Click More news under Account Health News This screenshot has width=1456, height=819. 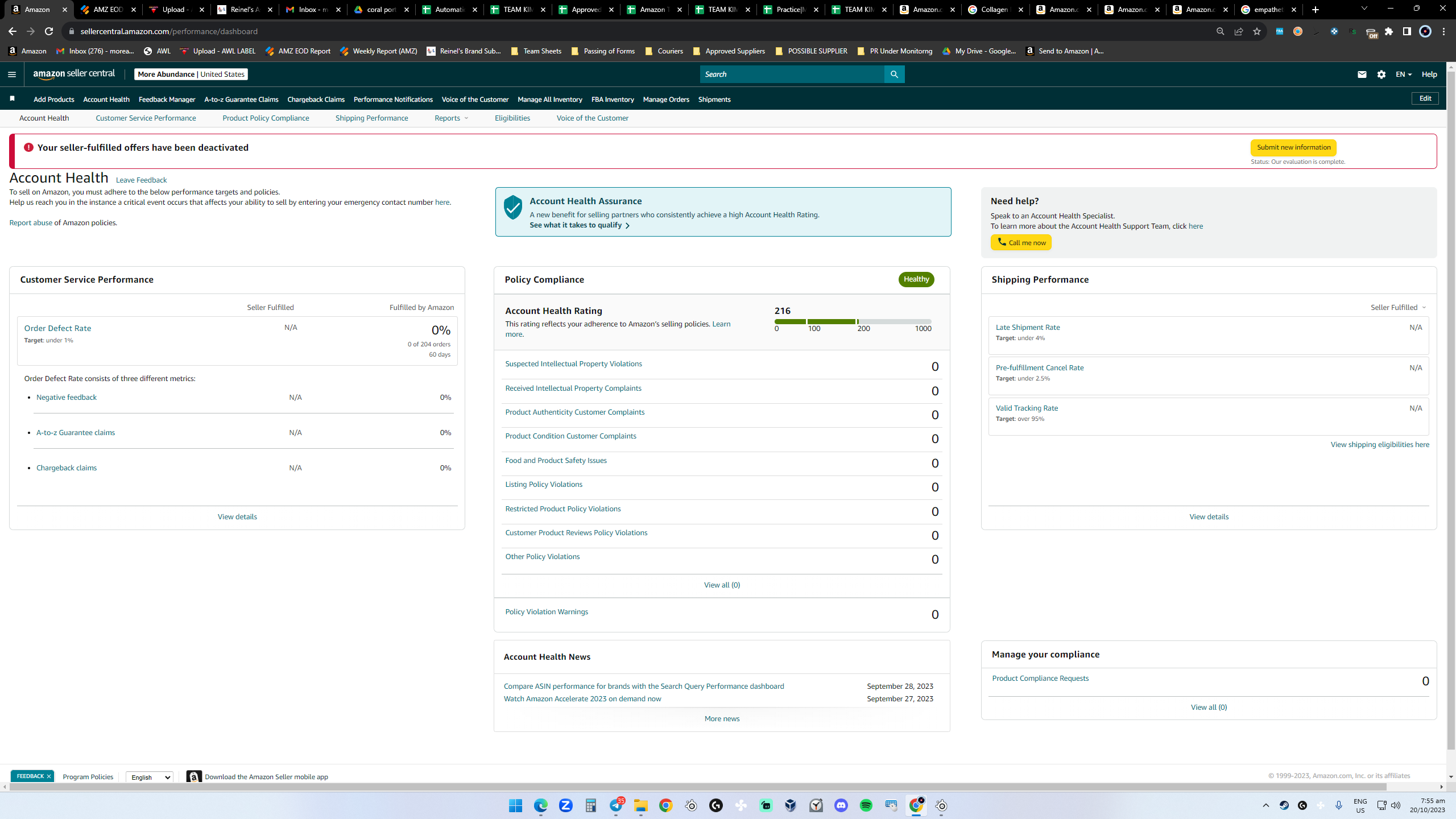tap(722, 719)
